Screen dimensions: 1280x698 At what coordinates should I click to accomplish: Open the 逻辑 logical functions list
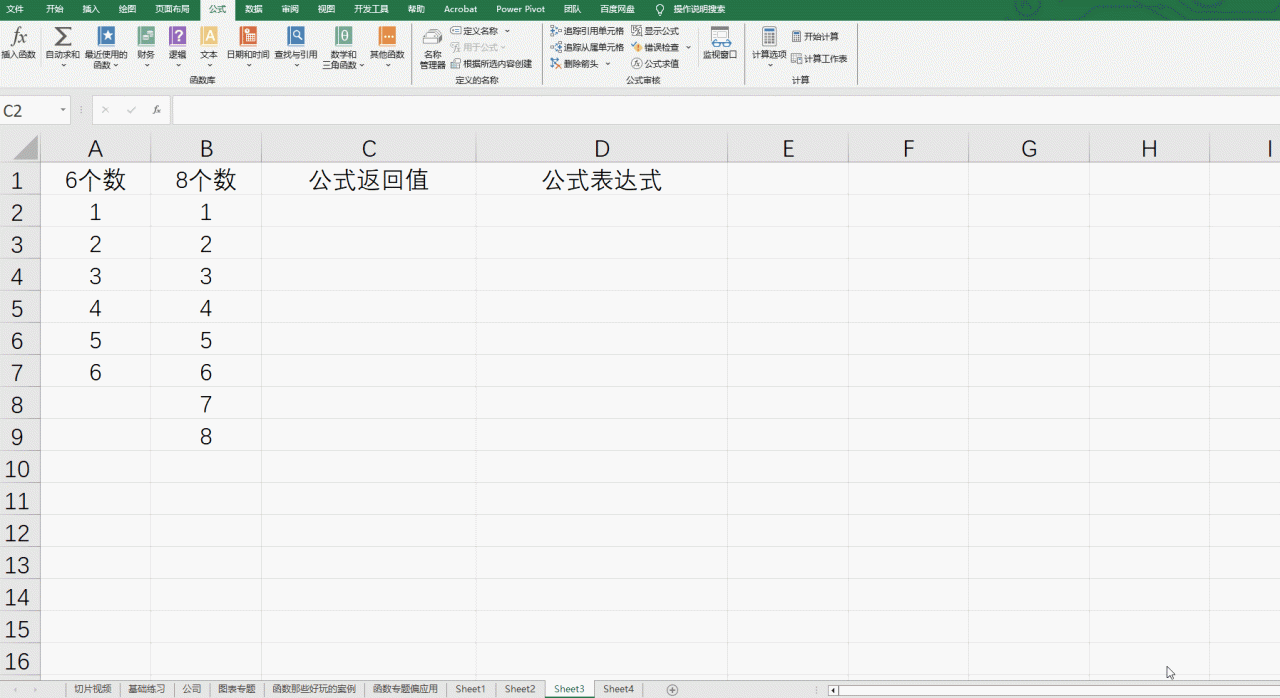tap(177, 47)
